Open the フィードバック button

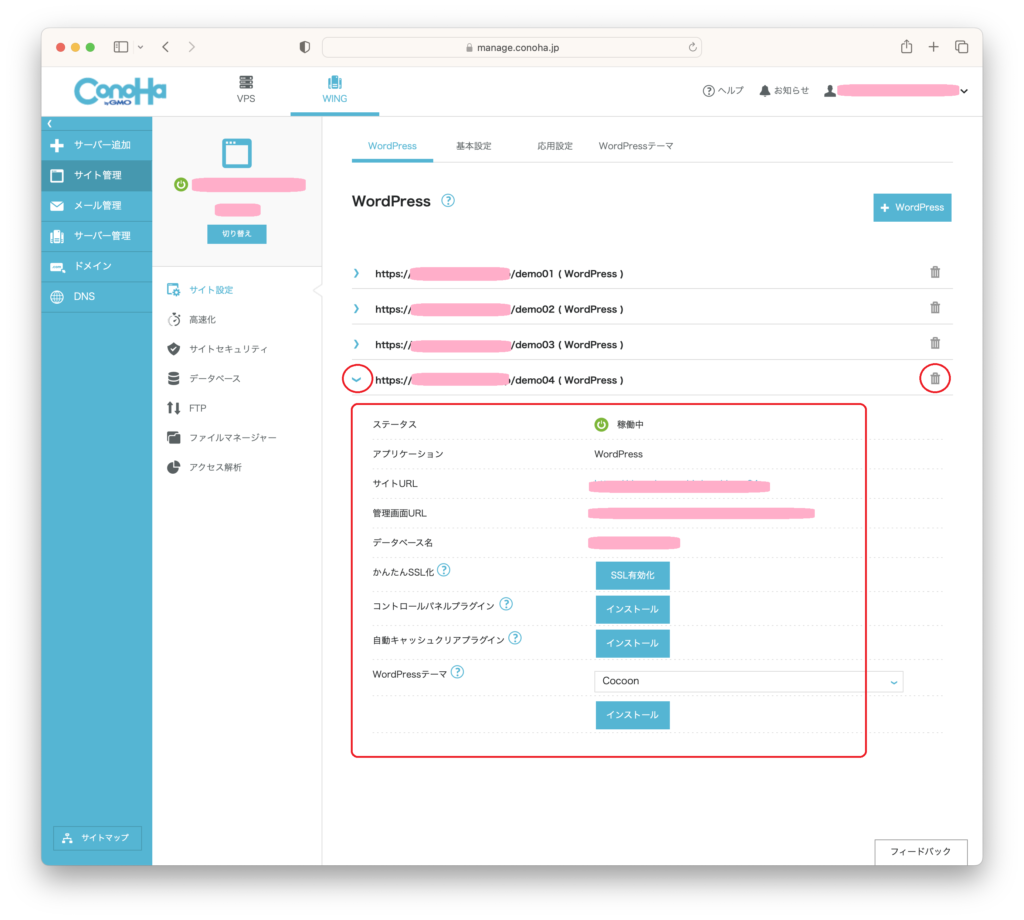click(921, 851)
